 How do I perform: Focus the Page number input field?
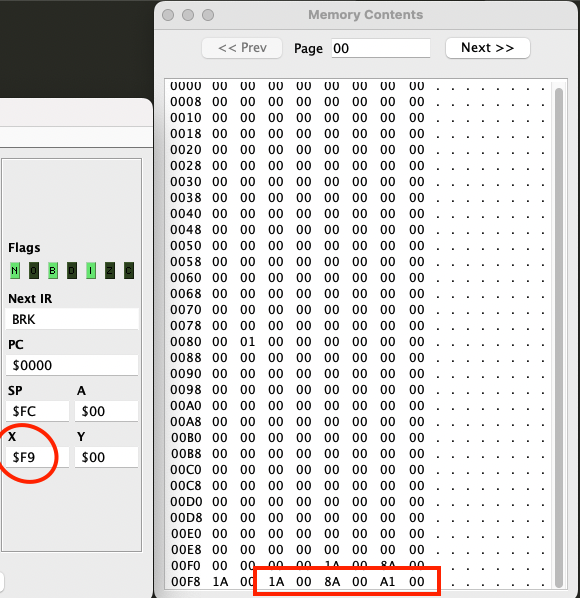click(x=381, y=48)
